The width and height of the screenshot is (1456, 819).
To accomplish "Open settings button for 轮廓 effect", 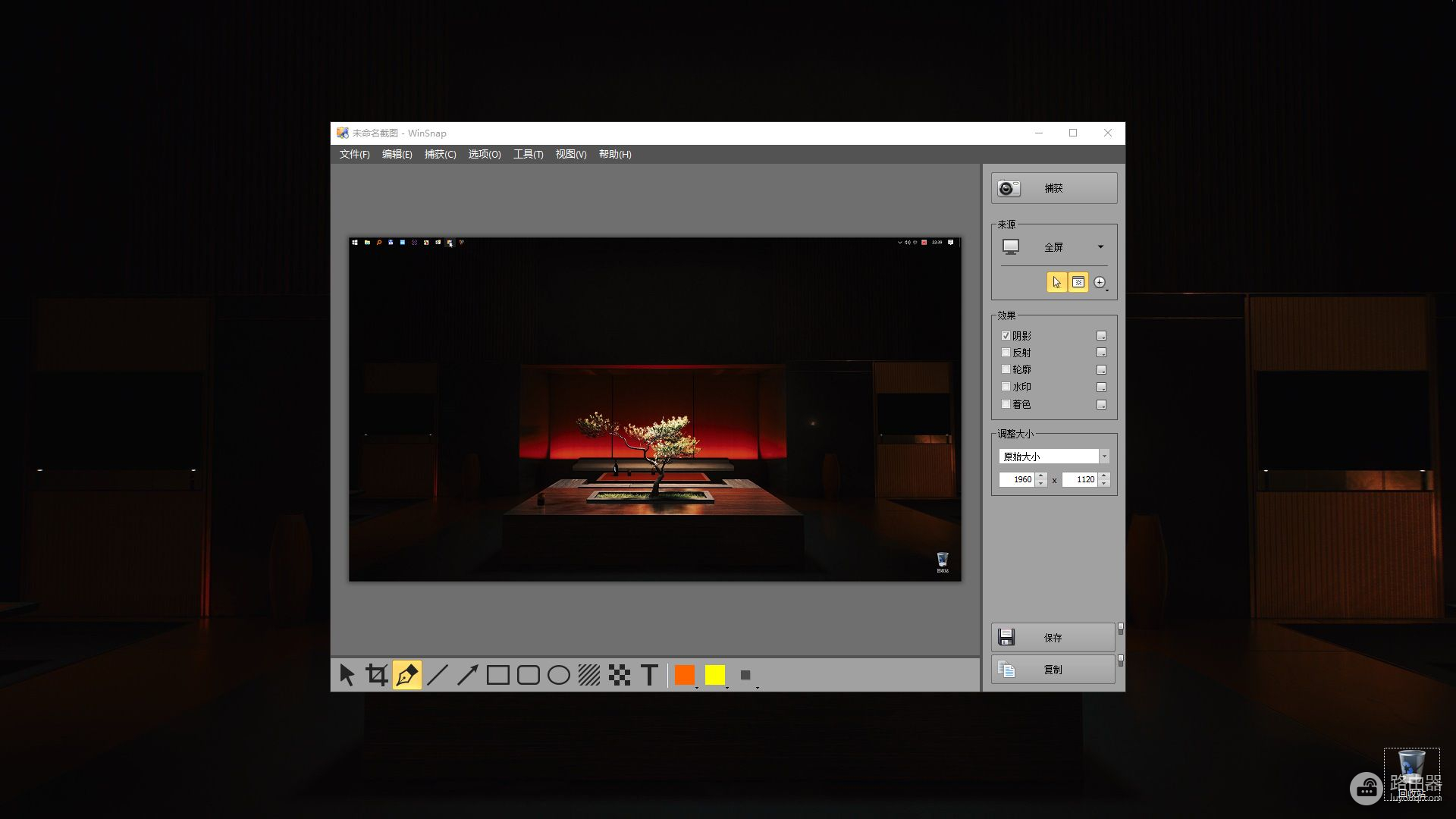I will tap(1101, 370).
